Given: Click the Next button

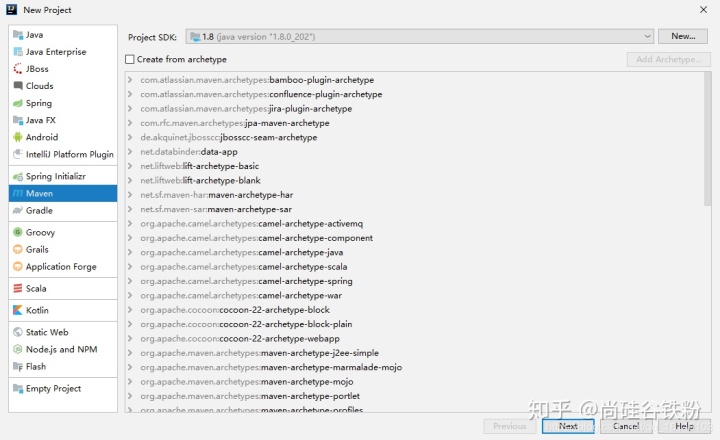Looking at the screenshot, I should point(568,426).
